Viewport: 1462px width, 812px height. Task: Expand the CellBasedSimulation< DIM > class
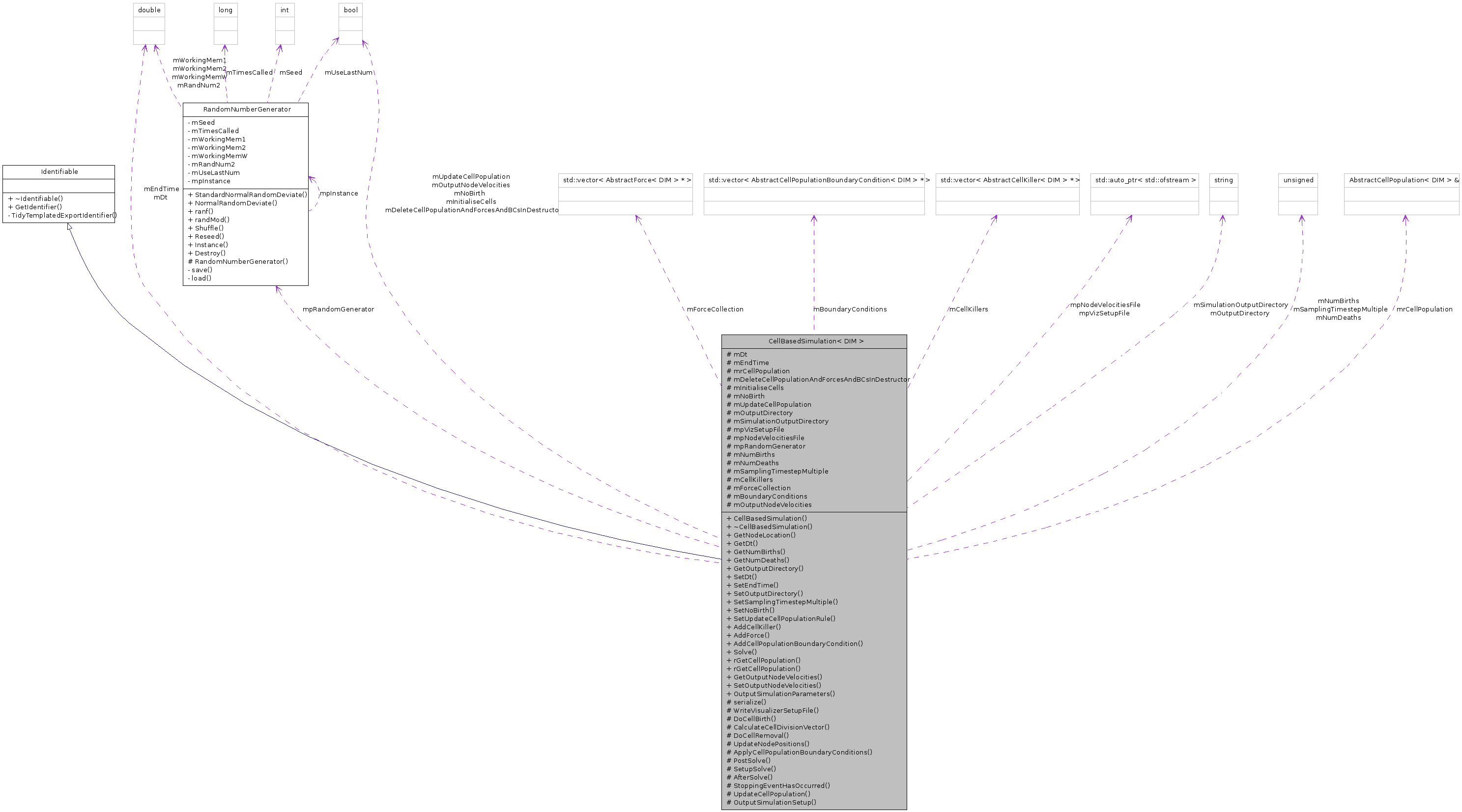point(814,341)
